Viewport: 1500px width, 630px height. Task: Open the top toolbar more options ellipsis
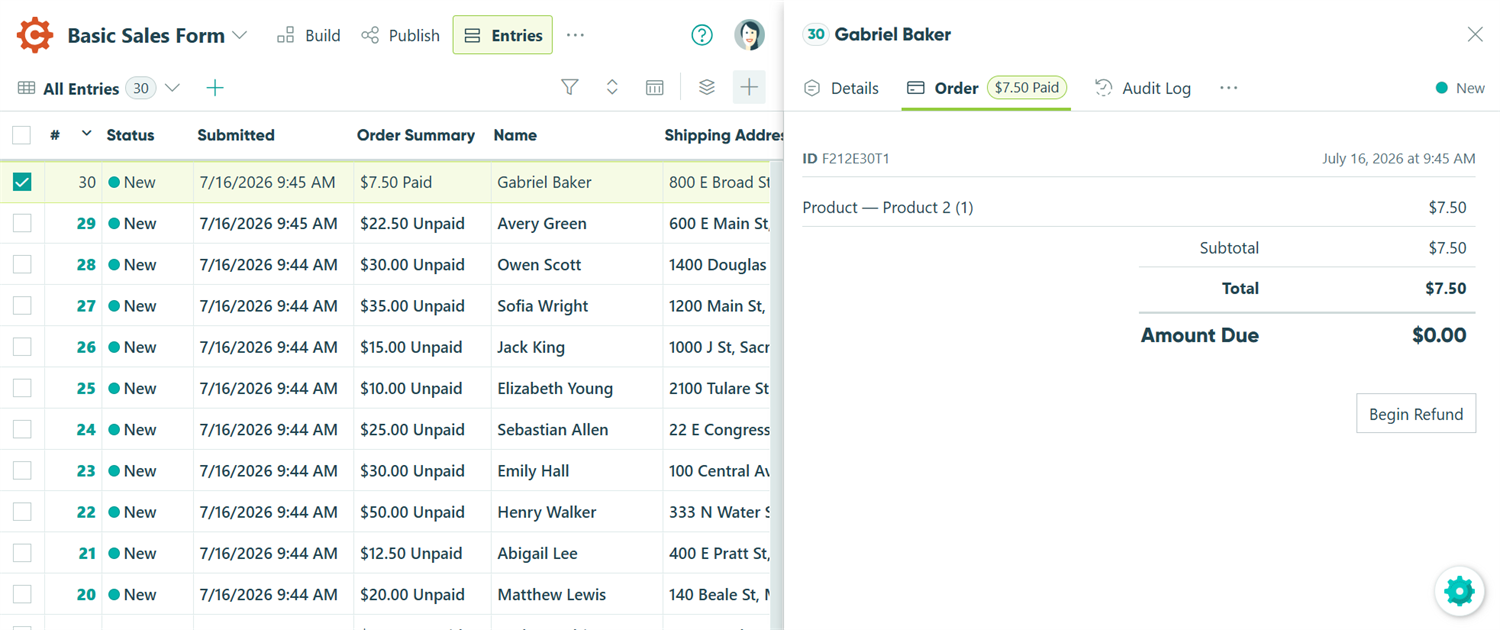575,35
